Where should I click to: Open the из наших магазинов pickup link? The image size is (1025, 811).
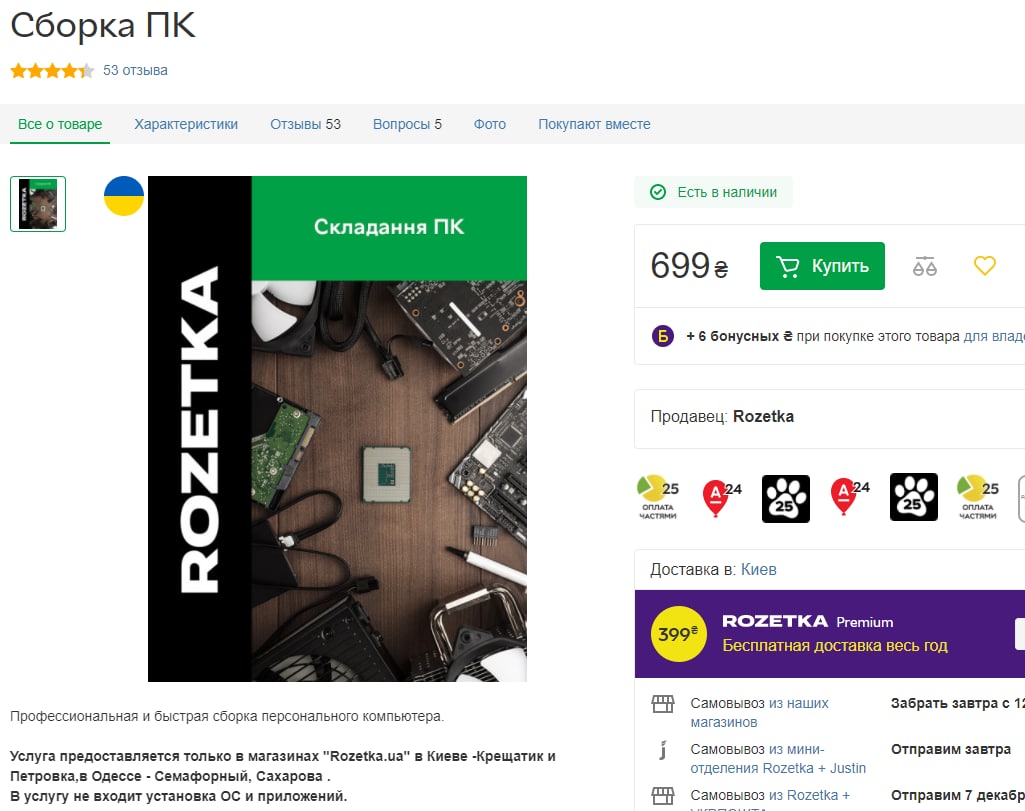point(759,712)
